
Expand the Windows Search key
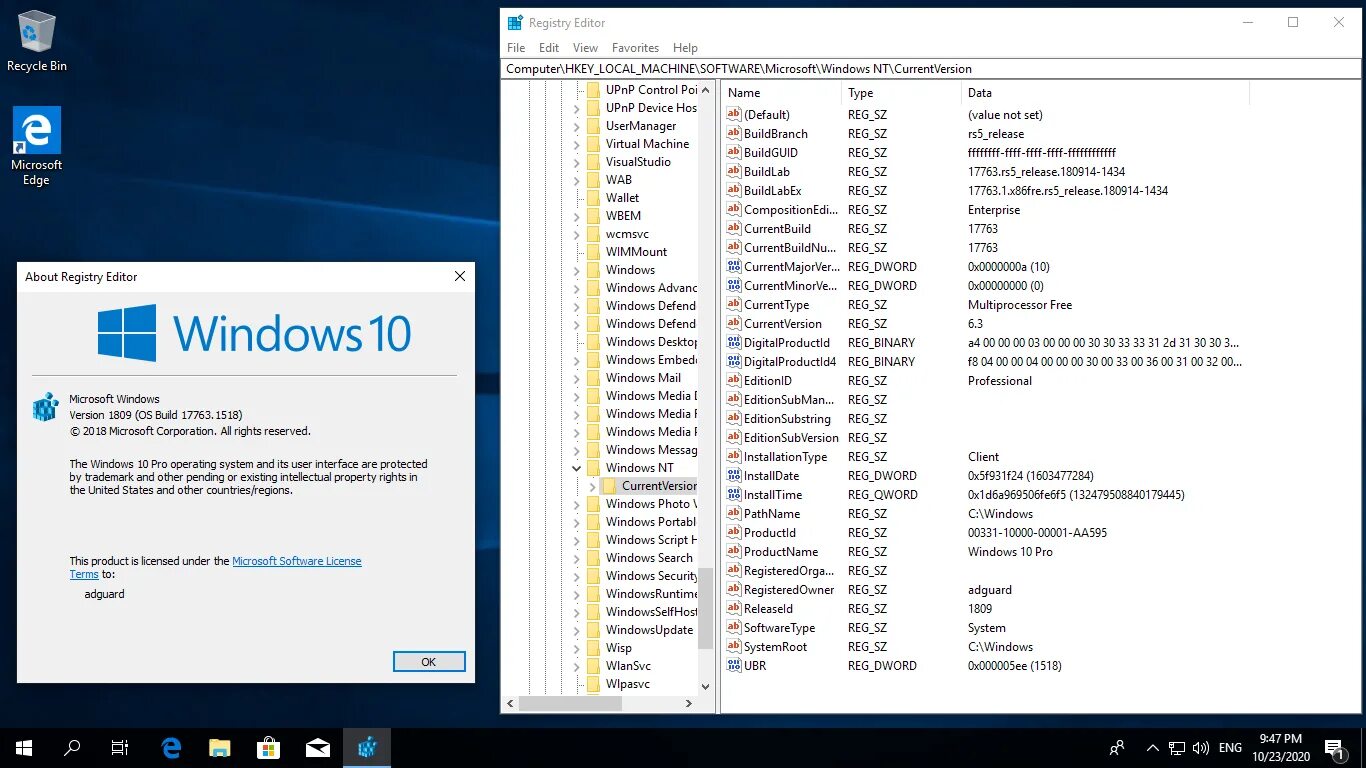(577, 558)
